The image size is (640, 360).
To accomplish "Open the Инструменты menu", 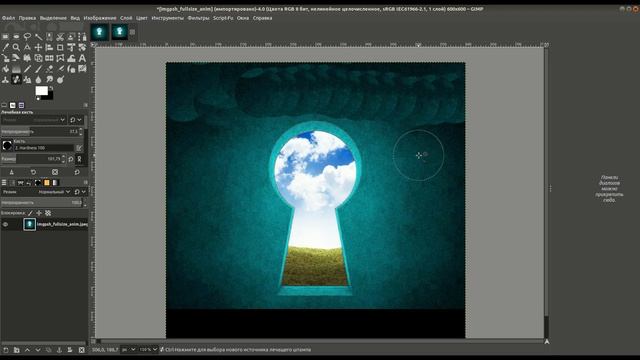I will tap(167, 18).
